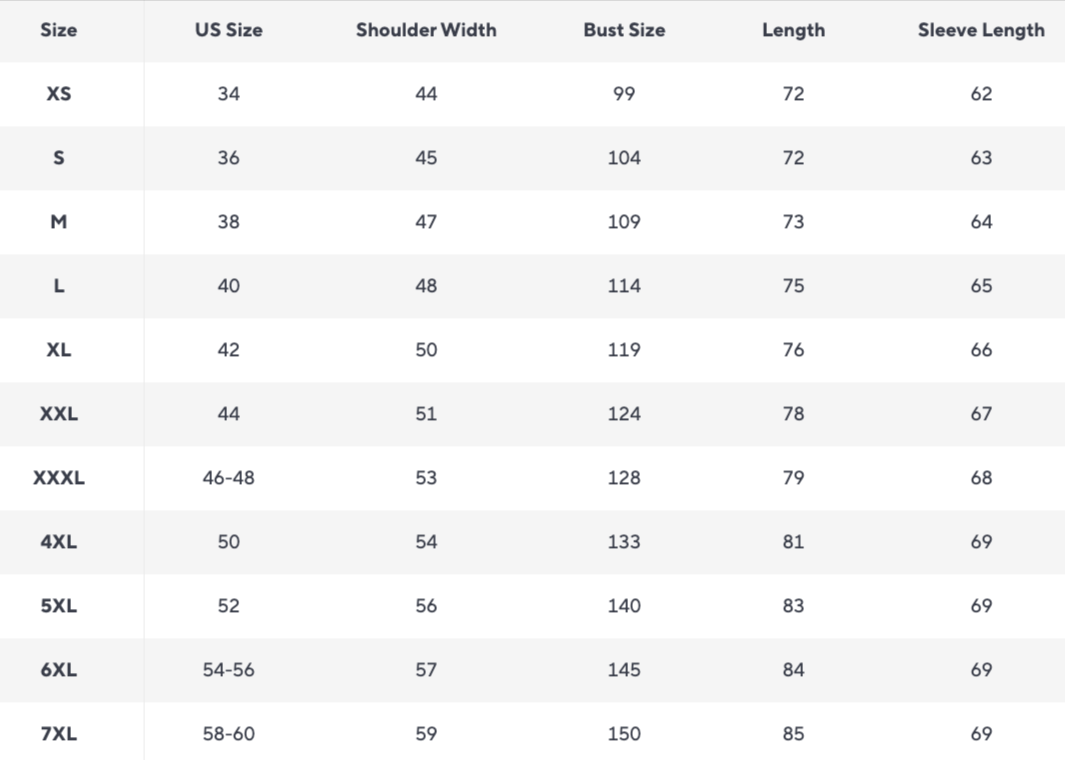Click US size 46-48 cell
Screen dimensions: 1065x760
click(228, 478)
